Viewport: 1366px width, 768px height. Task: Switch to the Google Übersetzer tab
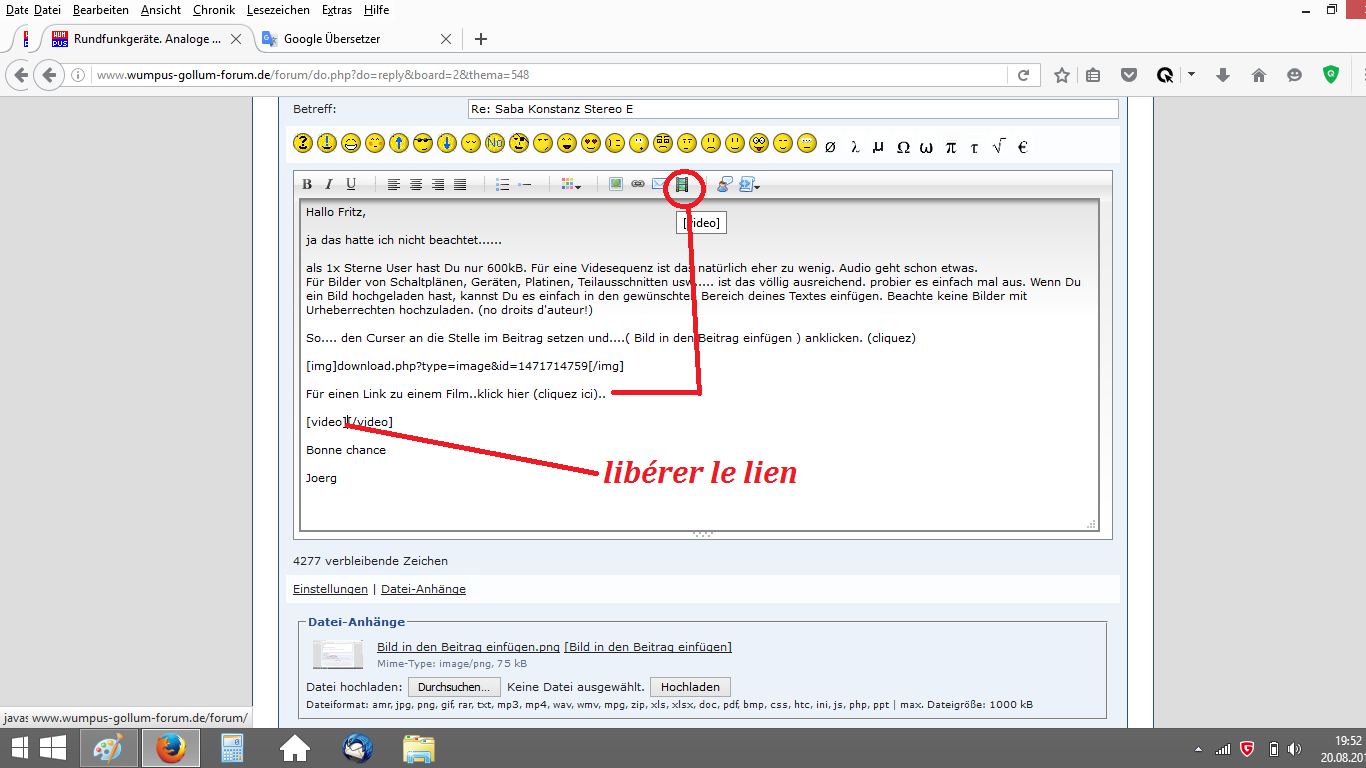(330, 39)
